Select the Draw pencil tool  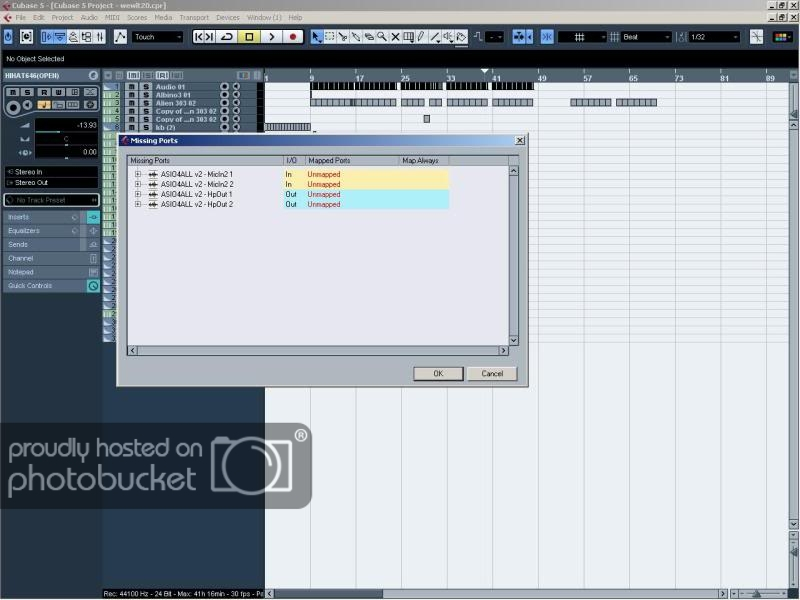[x=421, y=37]
